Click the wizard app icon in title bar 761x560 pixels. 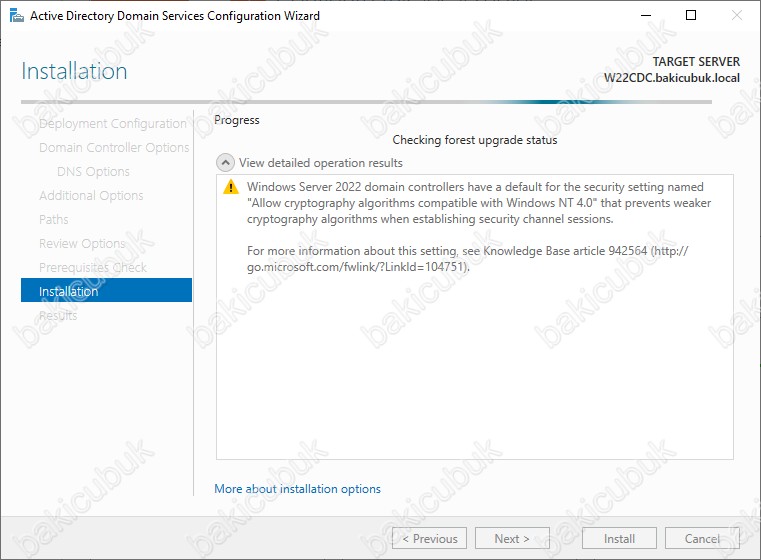pyautogui.click(x=16, y=16)
